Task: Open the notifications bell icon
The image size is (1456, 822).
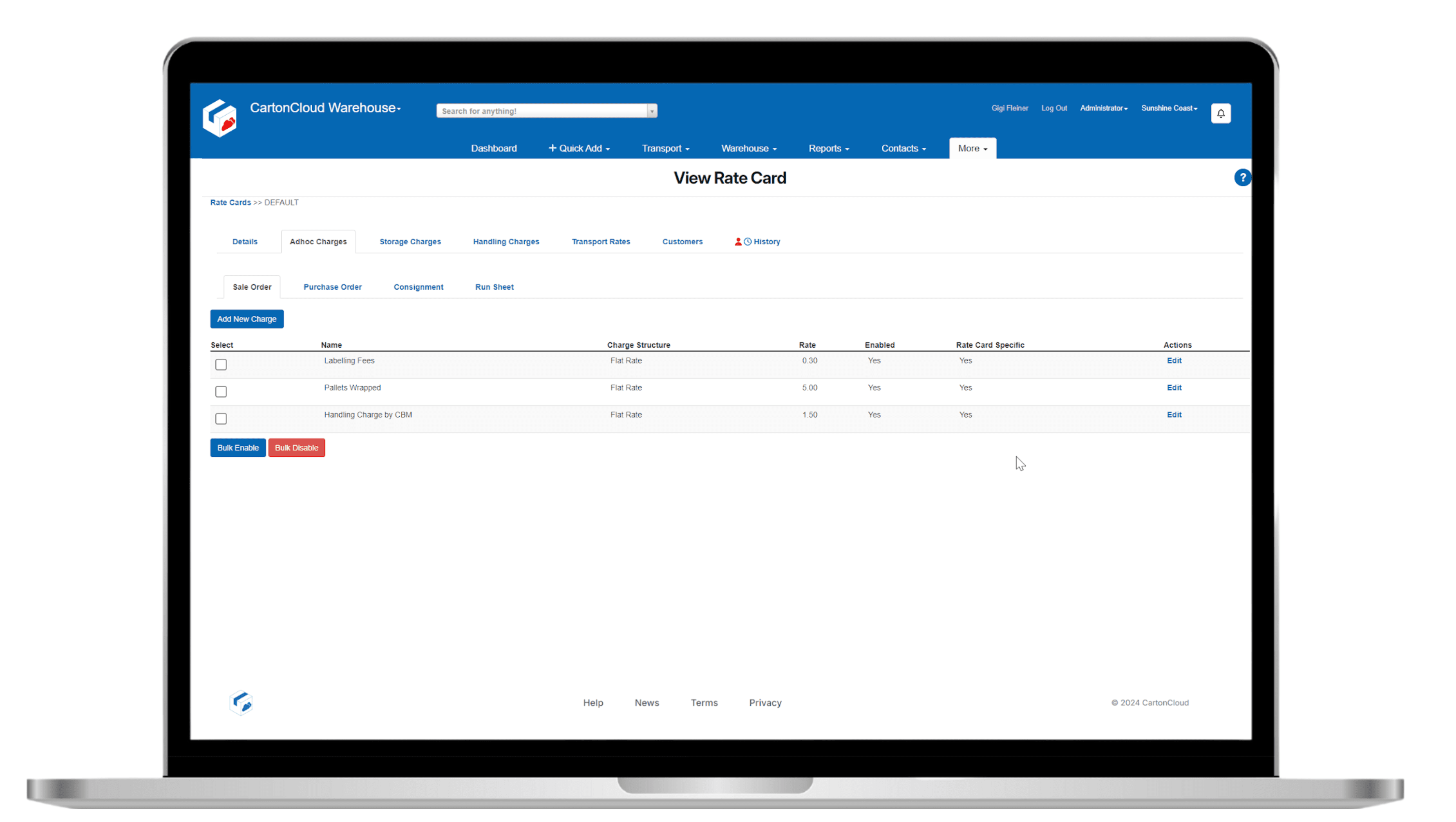Action: click(x=1221, y=113)
